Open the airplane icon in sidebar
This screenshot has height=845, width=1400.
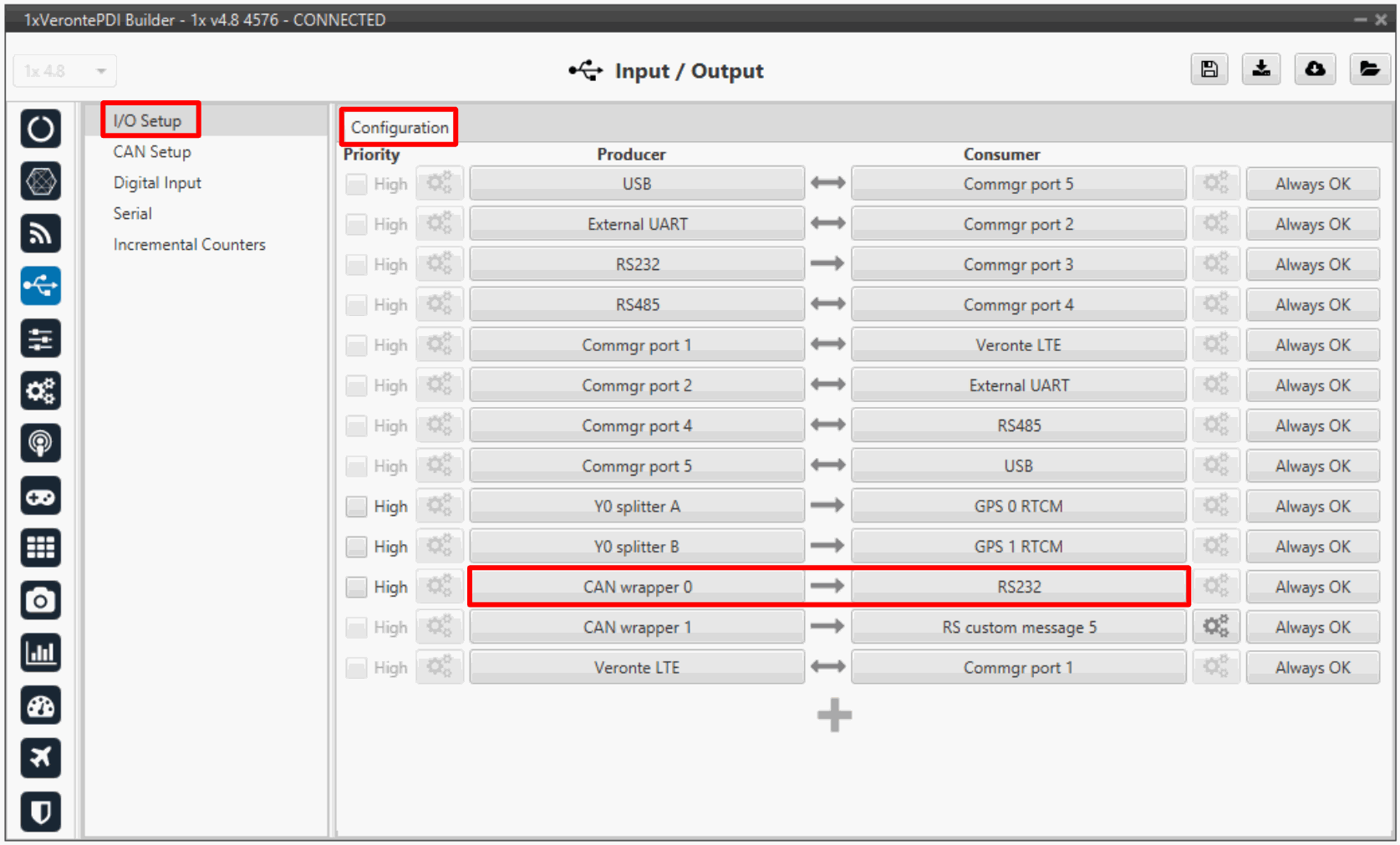click(40, 758)
